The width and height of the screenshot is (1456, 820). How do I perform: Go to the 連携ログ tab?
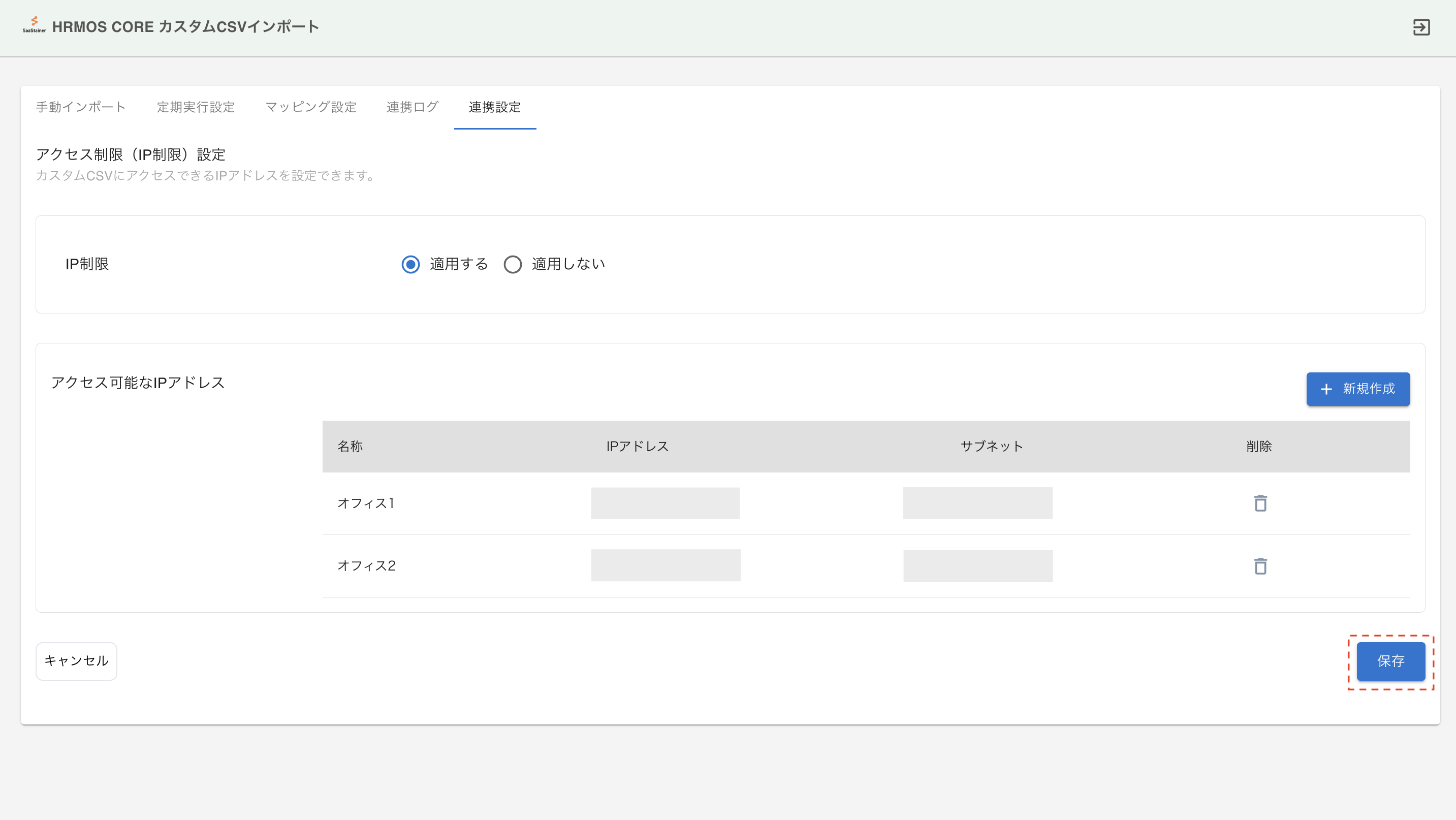point(412,107)
